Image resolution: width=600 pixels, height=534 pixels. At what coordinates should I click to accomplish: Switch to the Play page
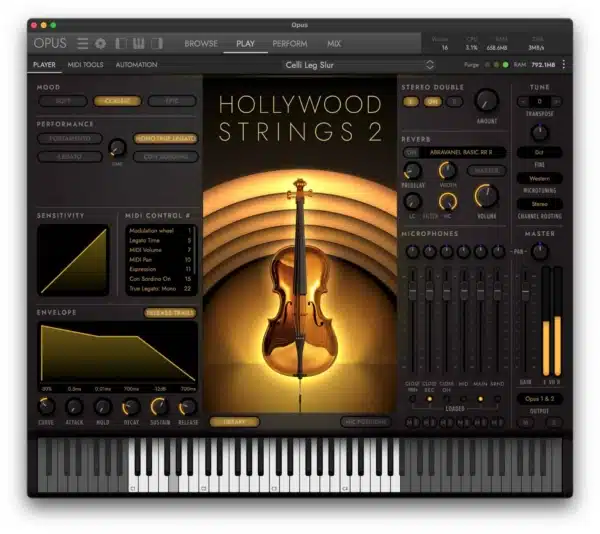click(x=245, y=44)
